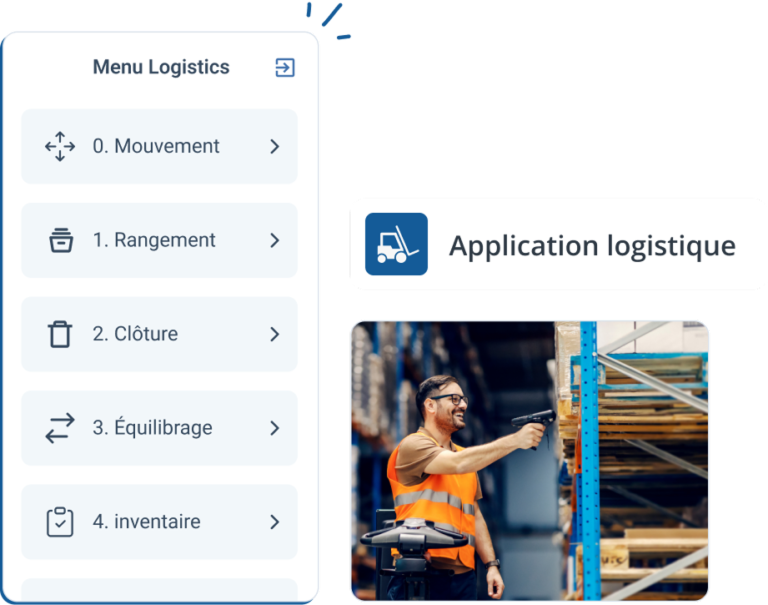The width and height of the screenshot is (768, 605).
Task: Click the swap arrows Équilibrage icon
Action: tap(60, 428)
